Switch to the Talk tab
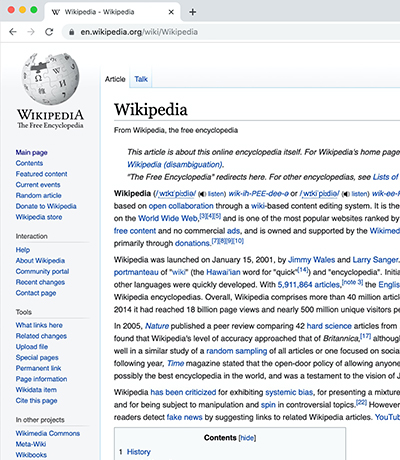Image resolution: width=400 pixels, height=460 pixels. 141,79
